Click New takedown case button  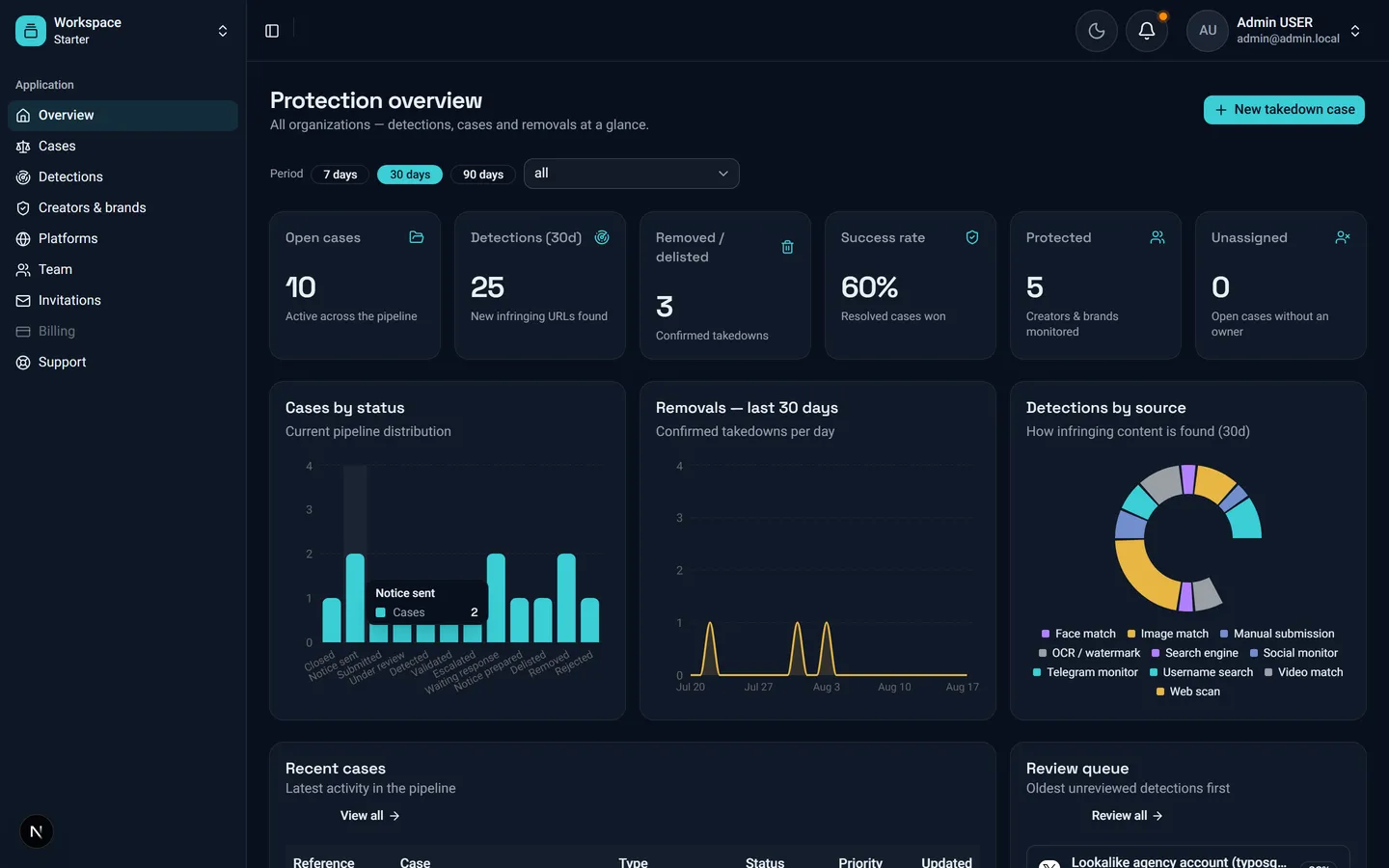tap(1284, 110)
